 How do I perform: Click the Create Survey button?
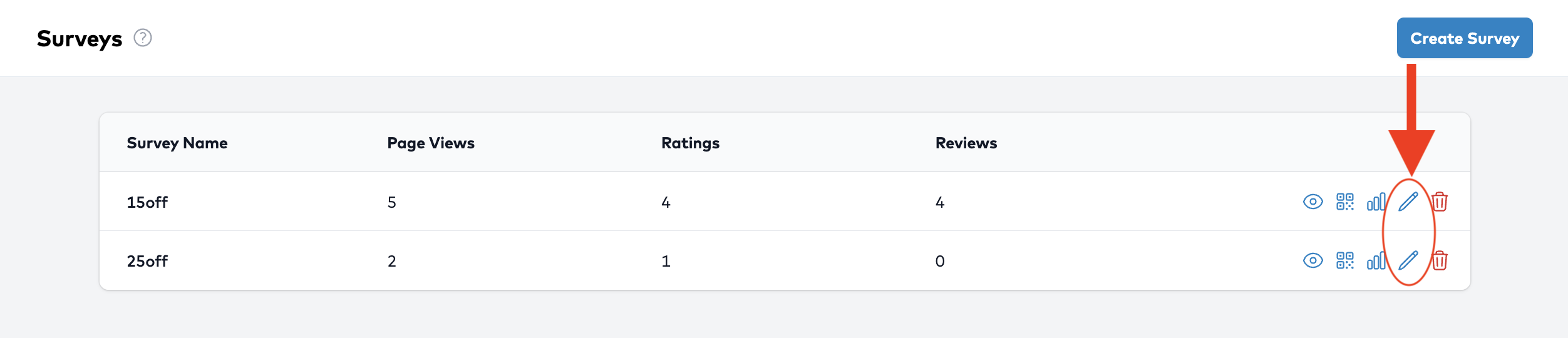point(1464,38)
